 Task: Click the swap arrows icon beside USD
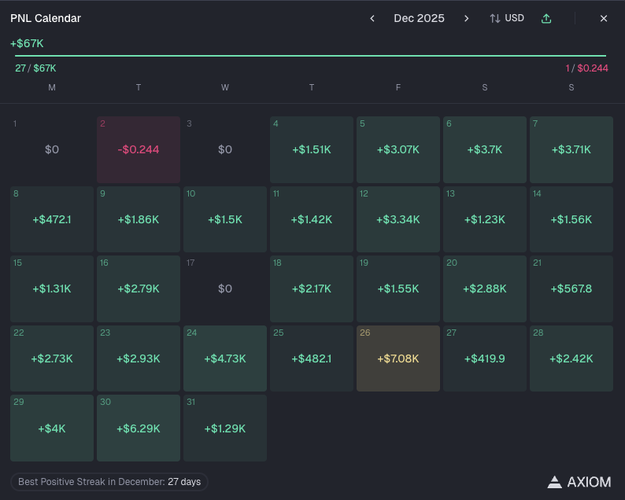pyautogui.click(x=495, y=18)
